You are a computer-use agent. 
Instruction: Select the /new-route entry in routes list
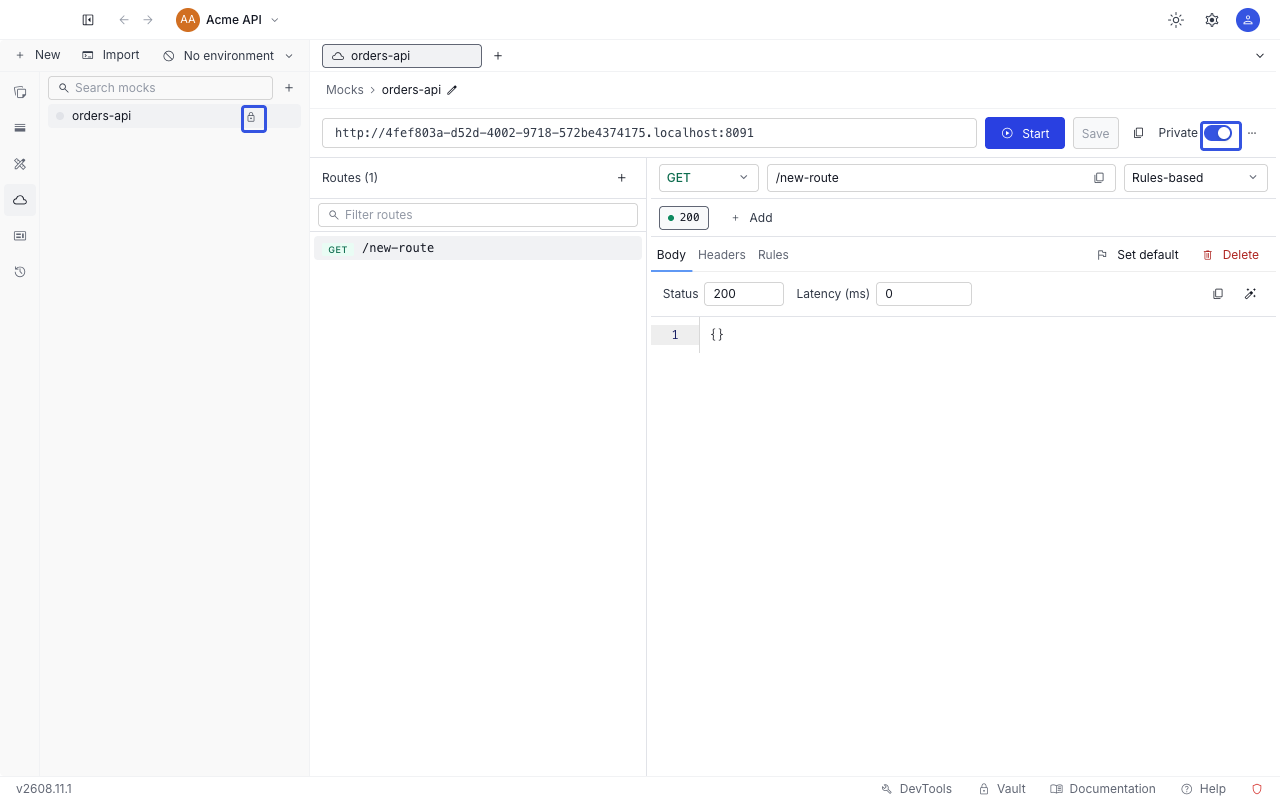coord(478,248)
